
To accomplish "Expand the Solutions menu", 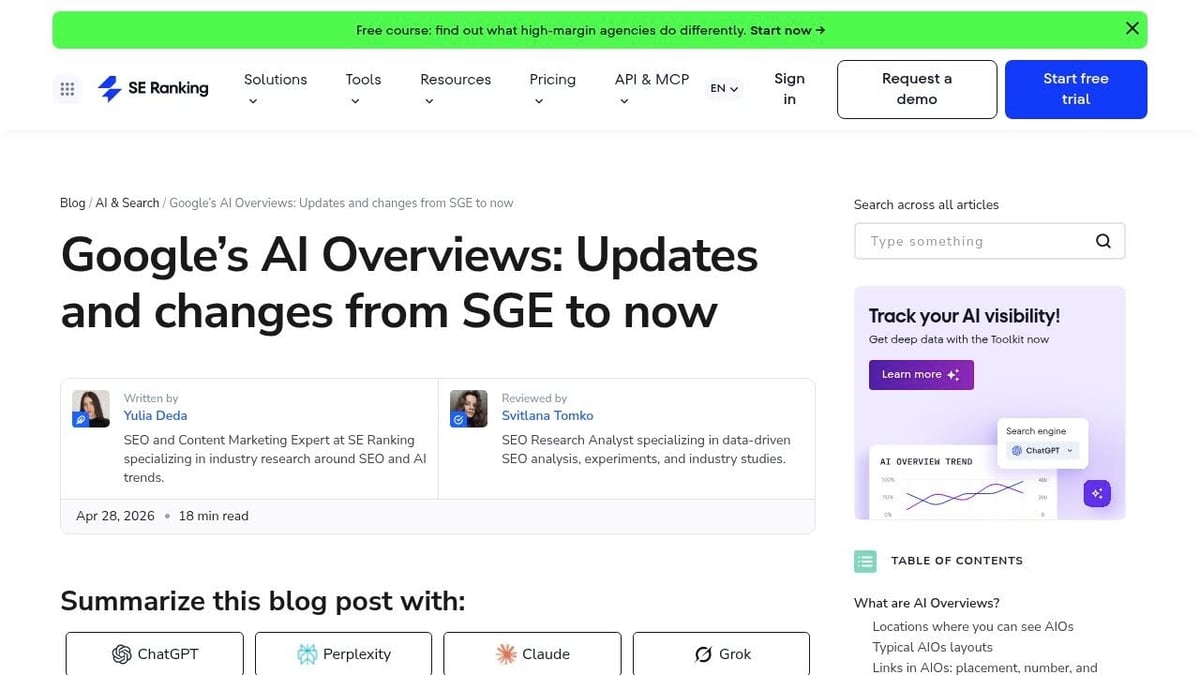I will 275,89.
